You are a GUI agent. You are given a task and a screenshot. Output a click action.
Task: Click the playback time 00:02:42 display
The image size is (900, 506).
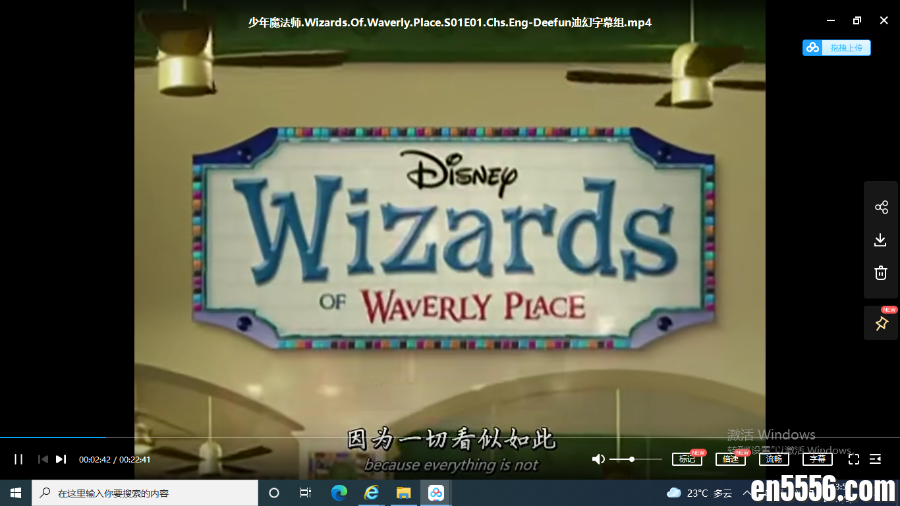pyautogui.click(x=95, y=460)
